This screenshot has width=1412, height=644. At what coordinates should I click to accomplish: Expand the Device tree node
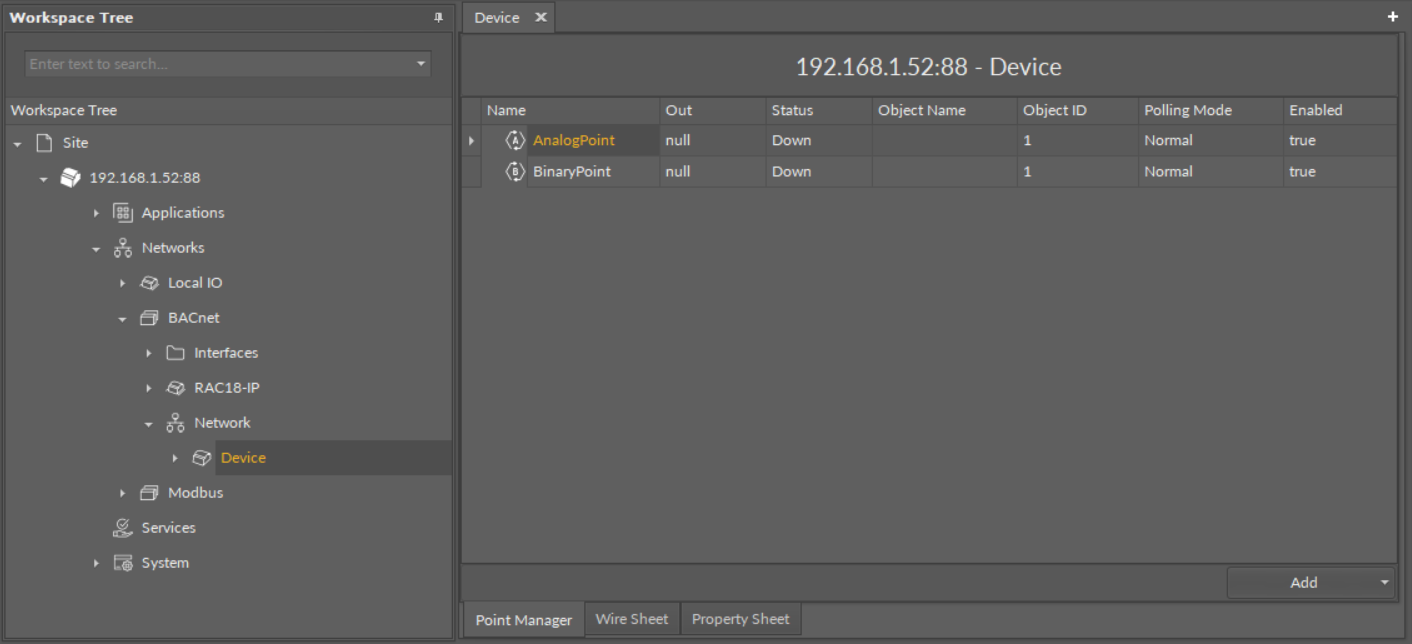point(176,457)
